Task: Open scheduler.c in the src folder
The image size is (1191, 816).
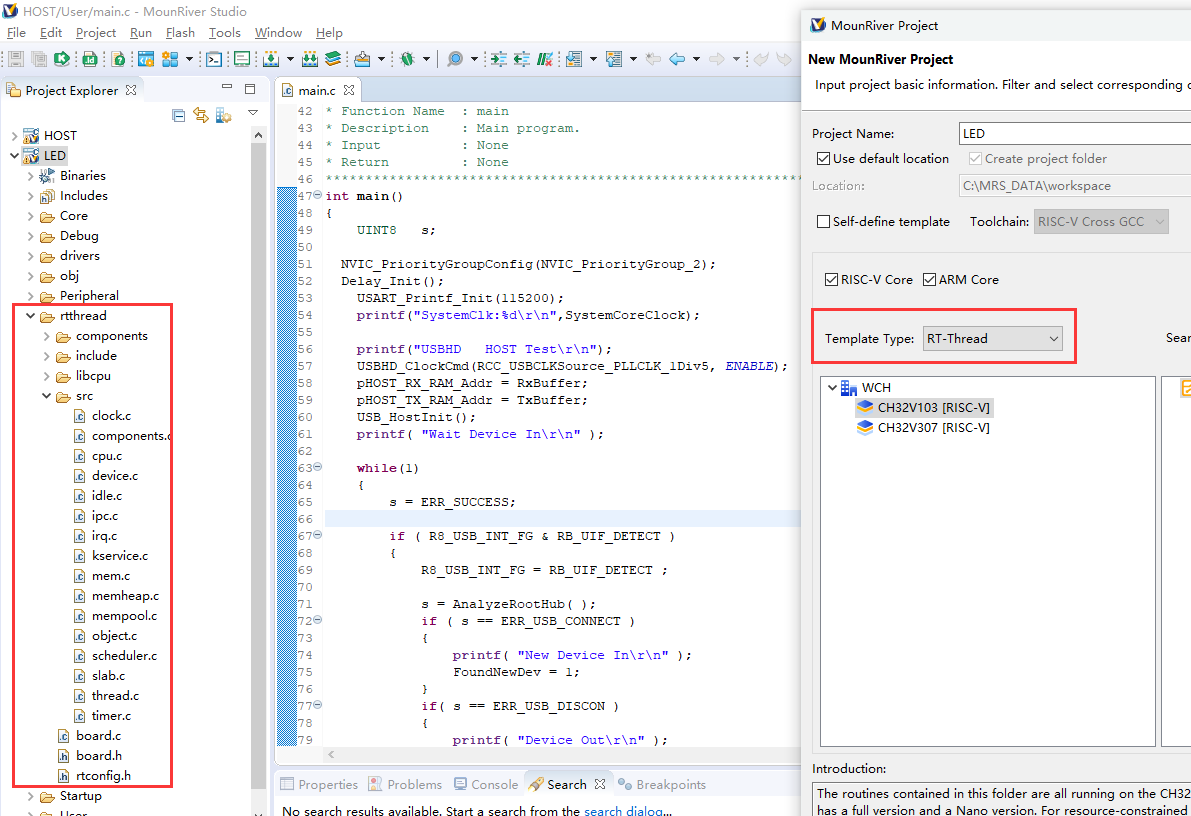Action: pyautogui.click(x=124, y=656)
